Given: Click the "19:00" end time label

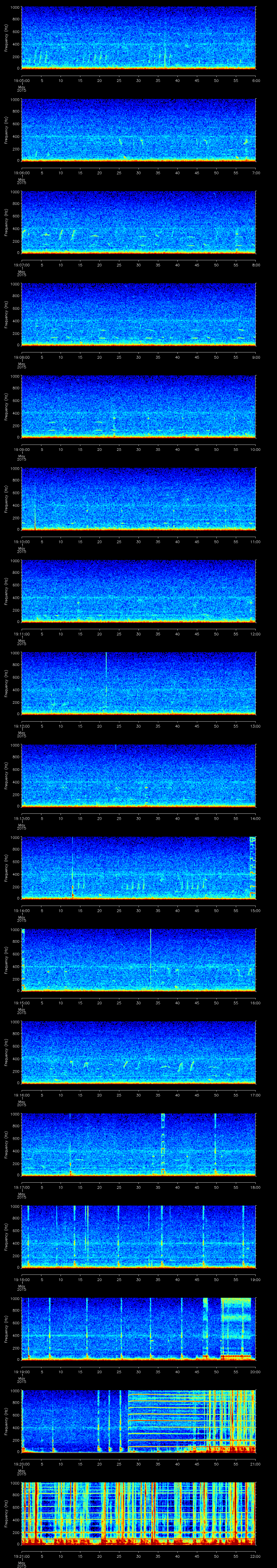Looking at the screenshot, I should click(x=255, y=1279).
